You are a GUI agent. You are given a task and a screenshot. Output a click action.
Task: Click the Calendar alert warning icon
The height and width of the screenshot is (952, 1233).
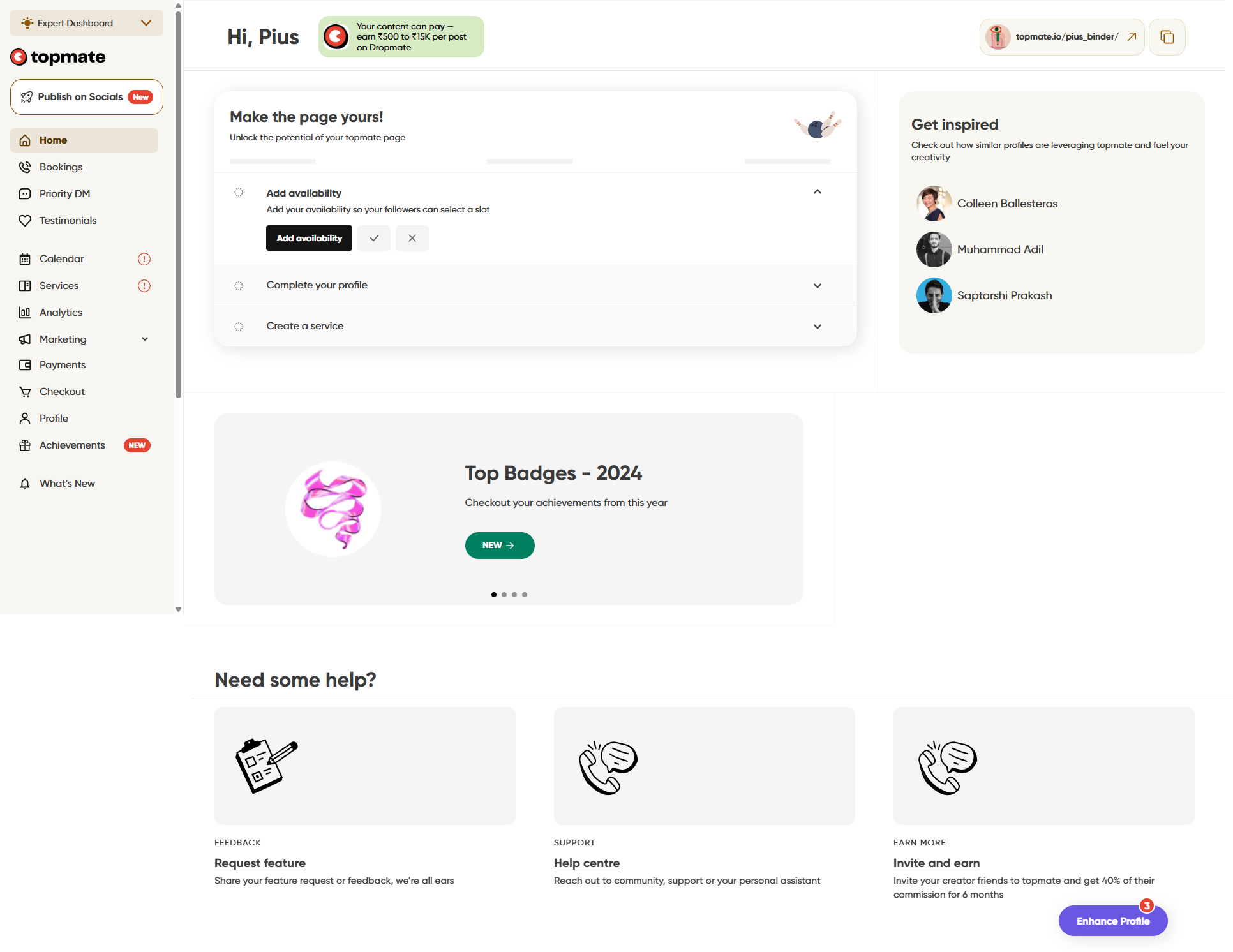point(144,259)
